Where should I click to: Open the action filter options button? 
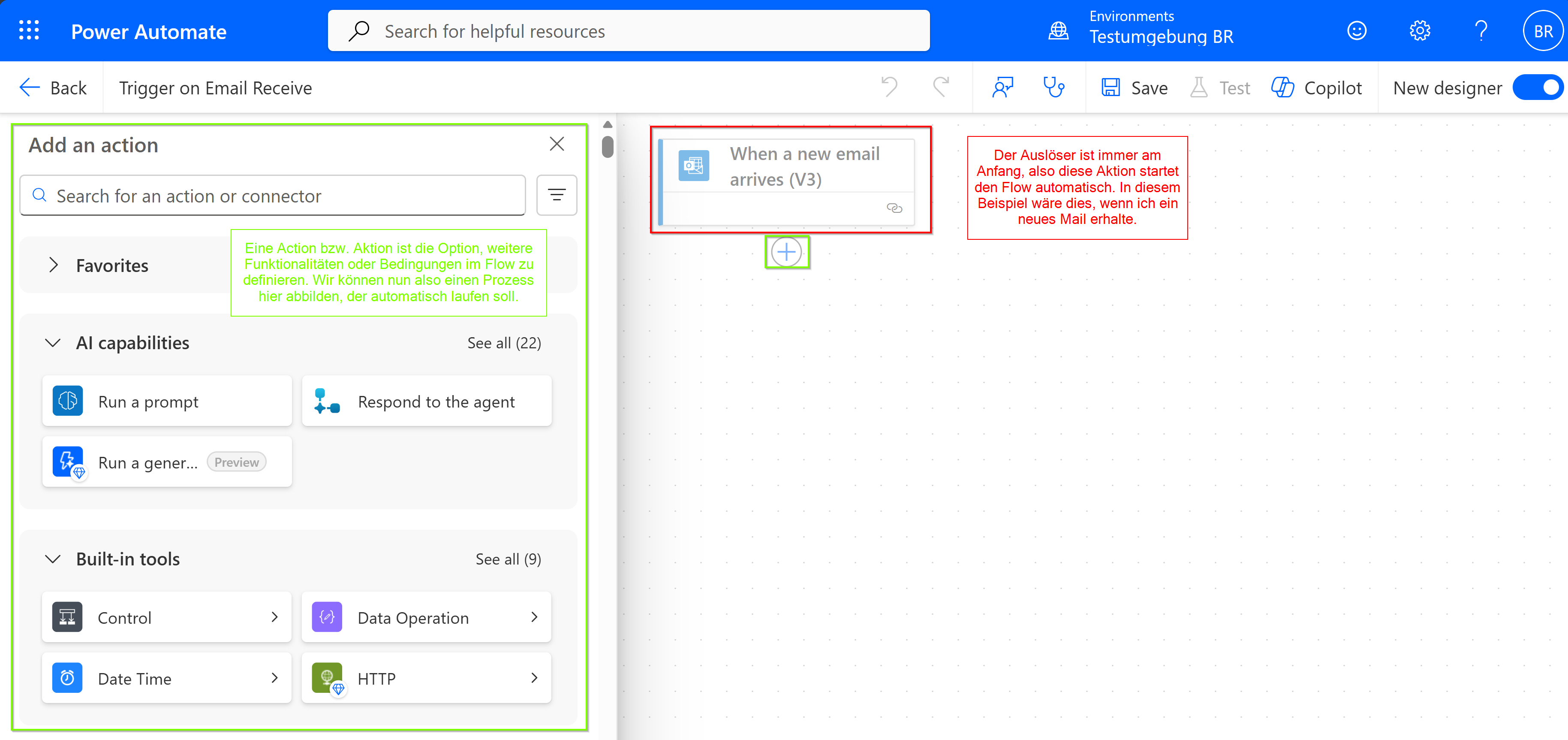point(557,195)
